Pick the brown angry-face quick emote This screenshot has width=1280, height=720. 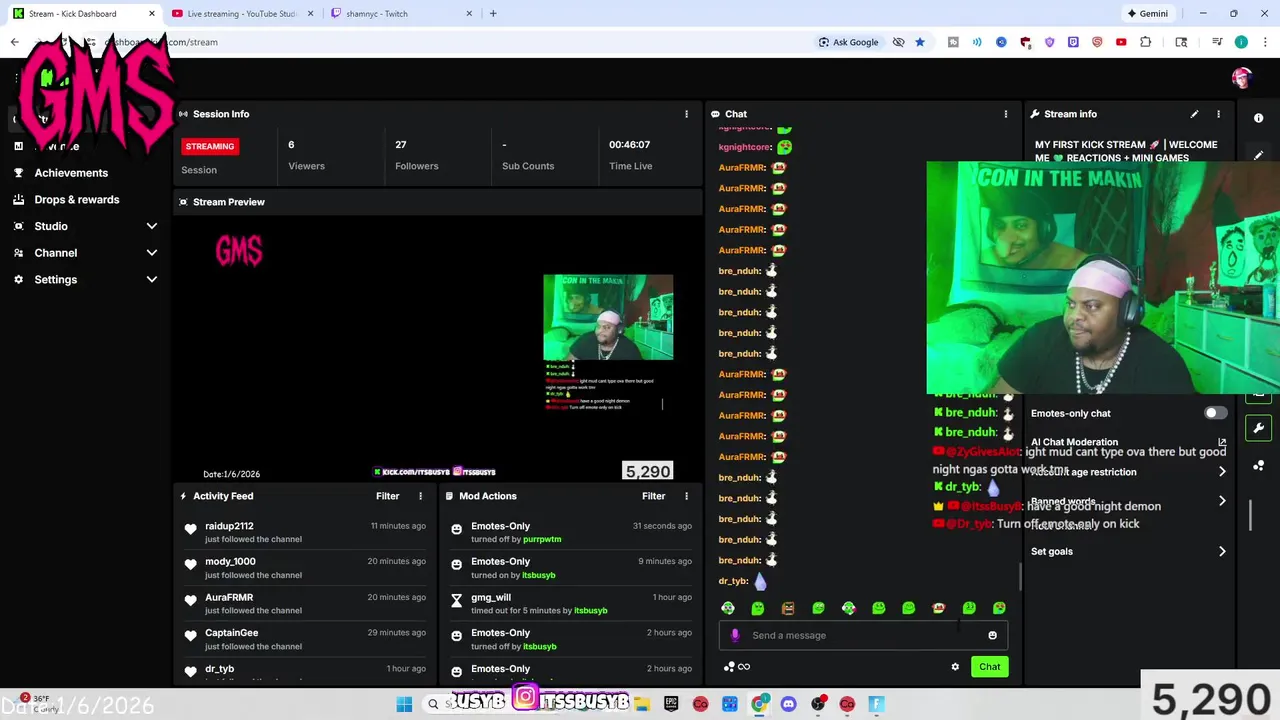[788, 608]
